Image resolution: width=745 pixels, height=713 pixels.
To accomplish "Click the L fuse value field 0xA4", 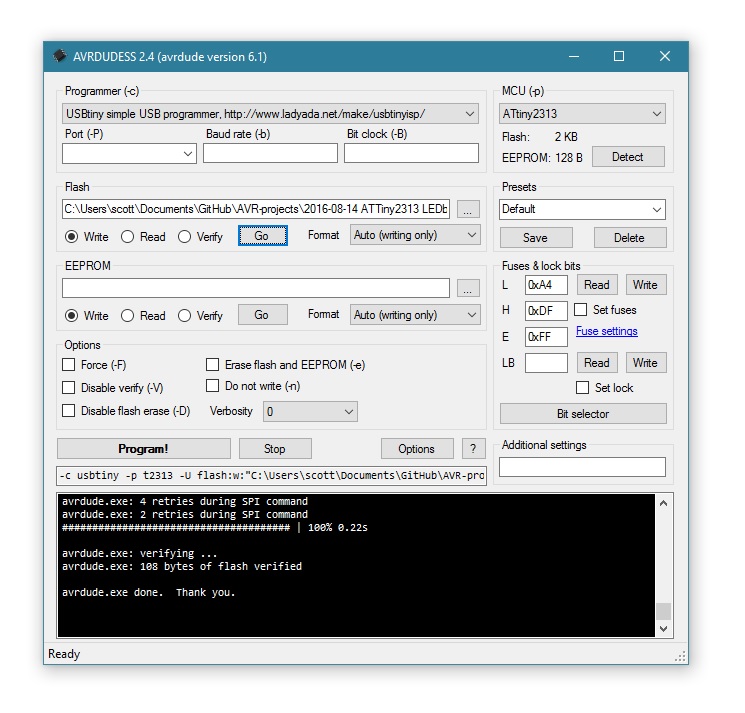I will click(546, 285).
